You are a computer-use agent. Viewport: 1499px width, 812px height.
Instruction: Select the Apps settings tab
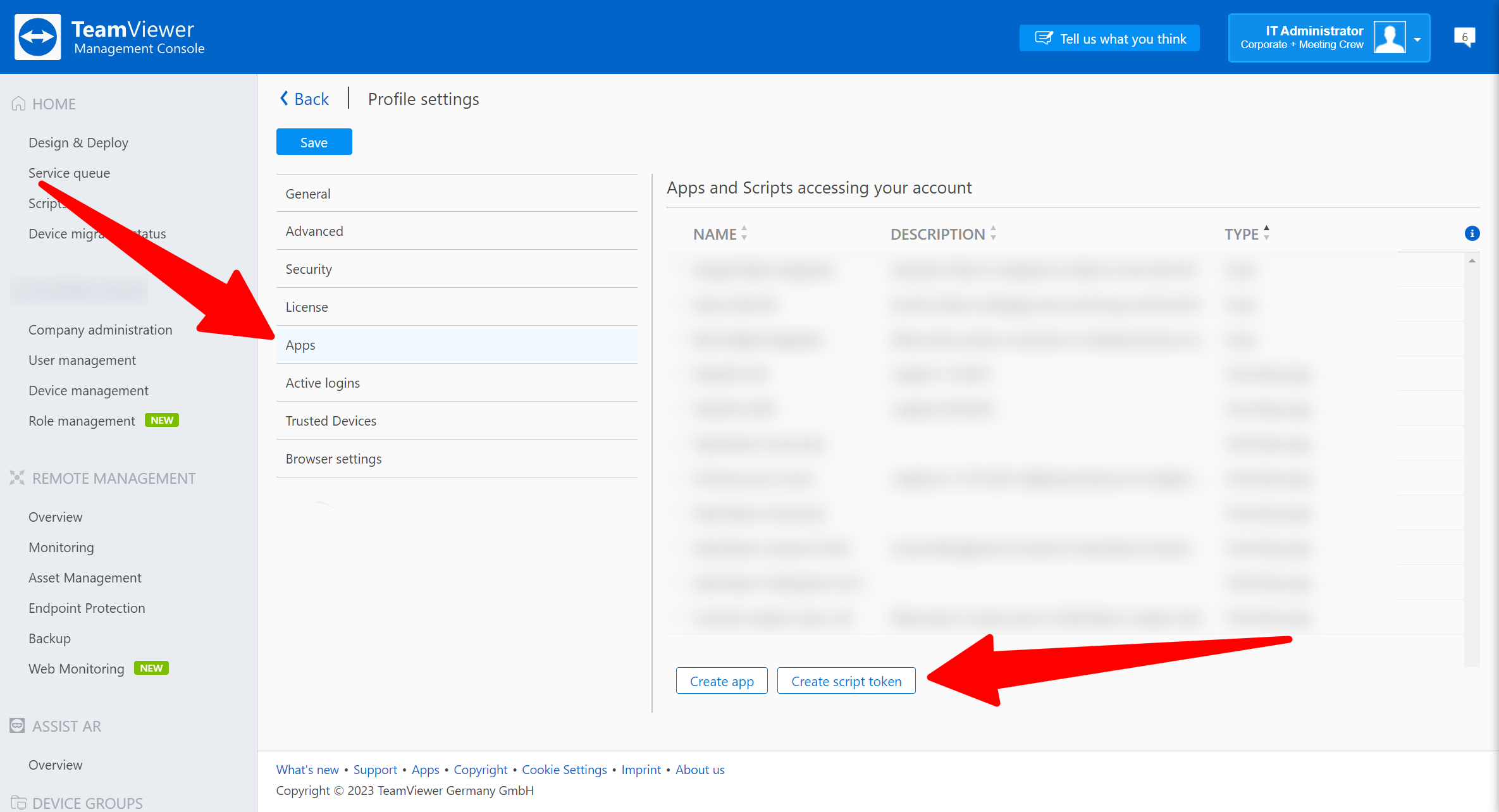click(x=457, y=345)
